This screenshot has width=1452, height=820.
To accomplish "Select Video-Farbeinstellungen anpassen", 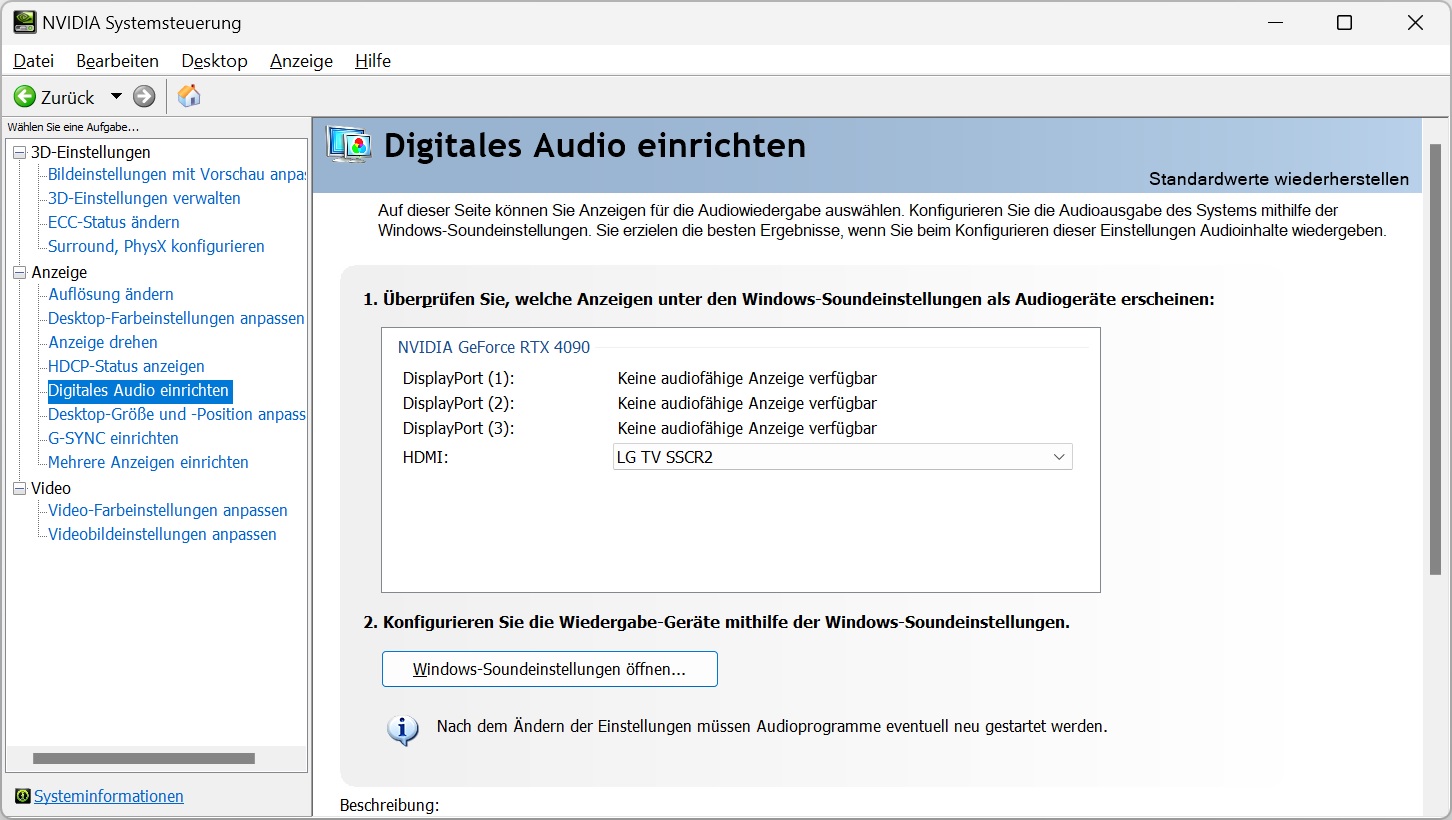I will click(x=168, y=510).
